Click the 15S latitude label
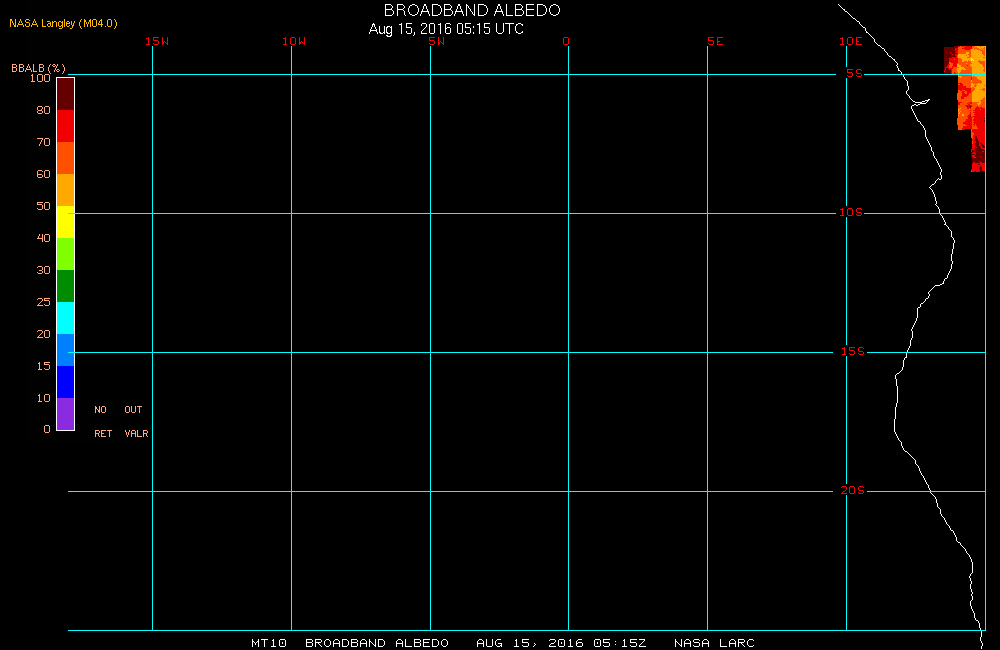This screenshot has width=1000, height=650. 853,351
